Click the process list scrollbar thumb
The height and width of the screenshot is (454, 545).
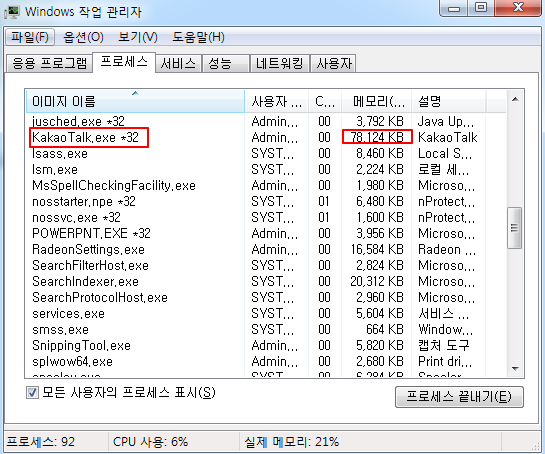coord(514,228)
